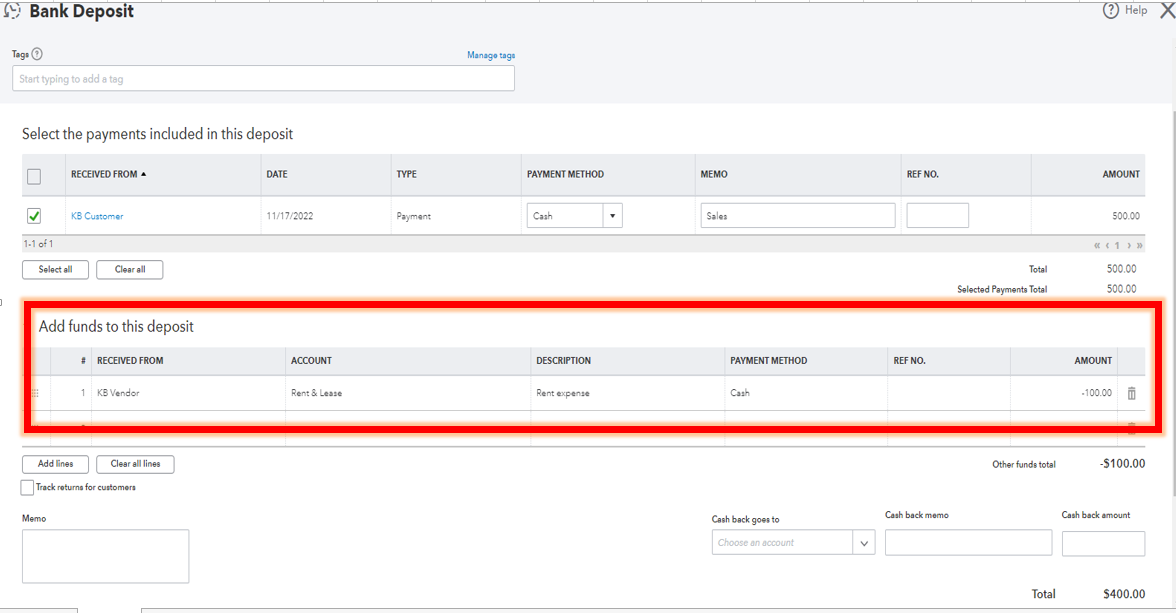Click the Add lines button

55,464
